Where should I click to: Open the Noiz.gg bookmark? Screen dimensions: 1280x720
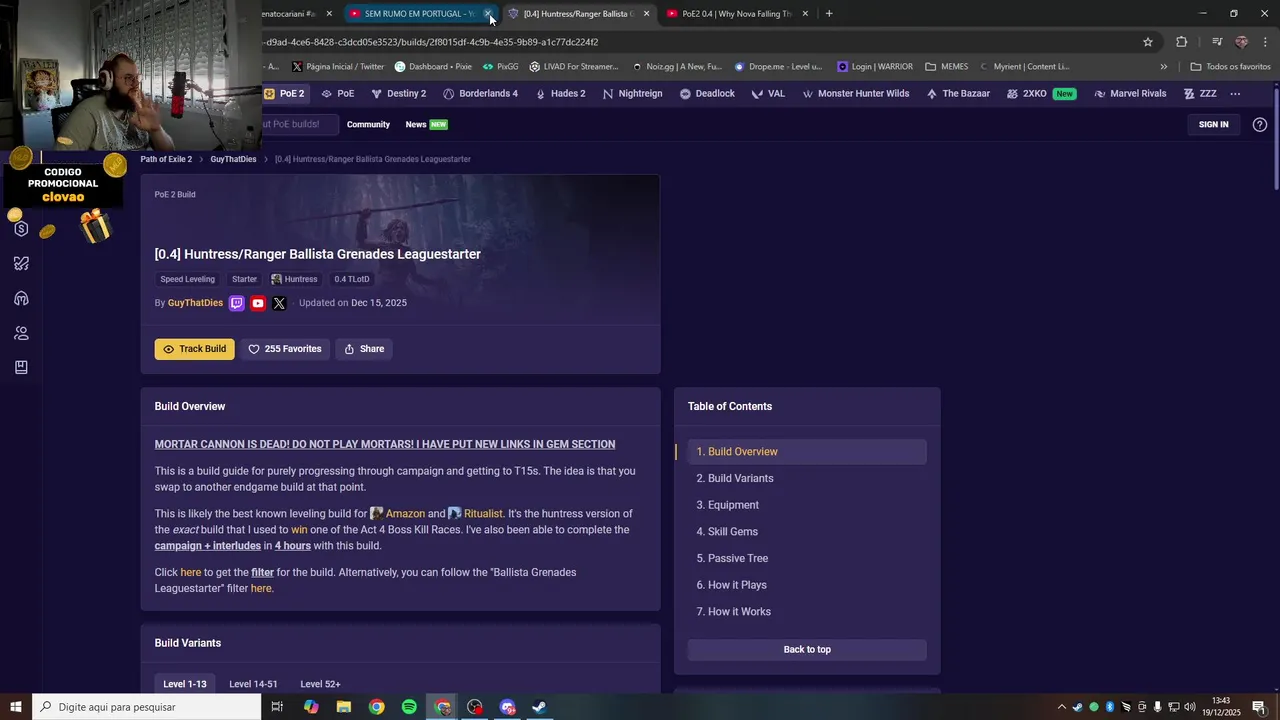coord(677,67)
